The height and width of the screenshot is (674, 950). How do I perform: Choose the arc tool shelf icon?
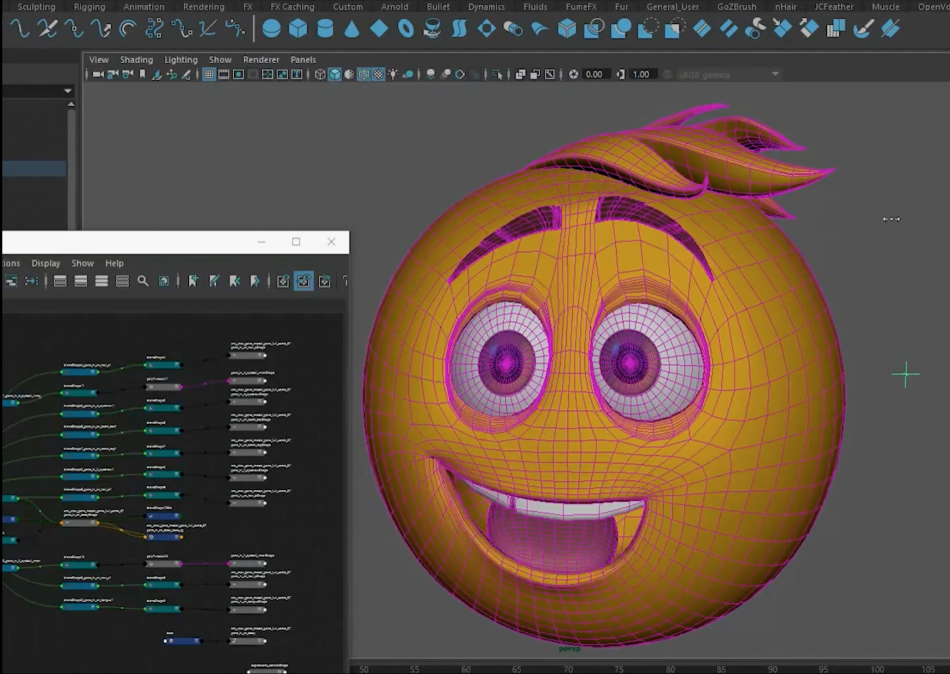(127, 28)
